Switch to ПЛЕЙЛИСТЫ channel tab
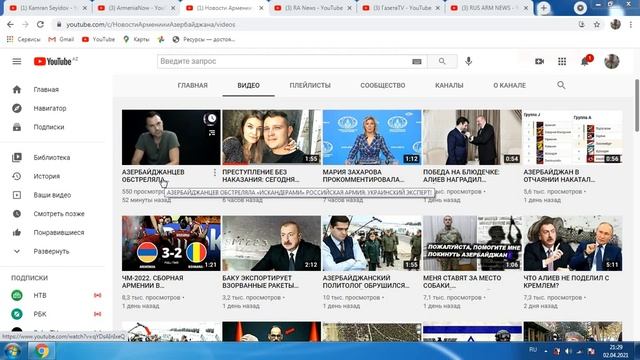Image resolution: width=640 pixels, height=360 pixels. (x=310, y=85)
